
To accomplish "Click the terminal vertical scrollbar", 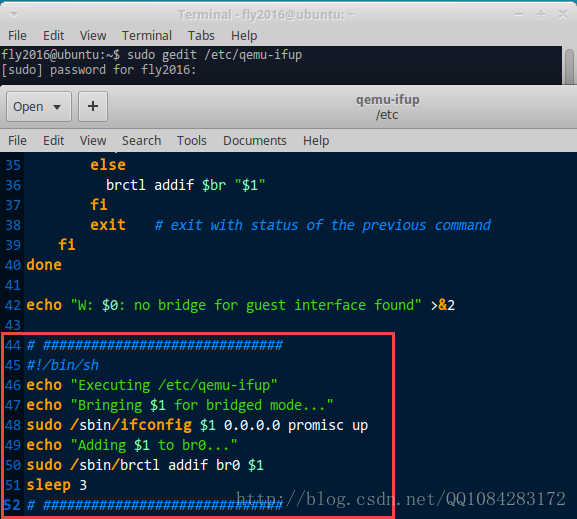I will tap(570, 66).
